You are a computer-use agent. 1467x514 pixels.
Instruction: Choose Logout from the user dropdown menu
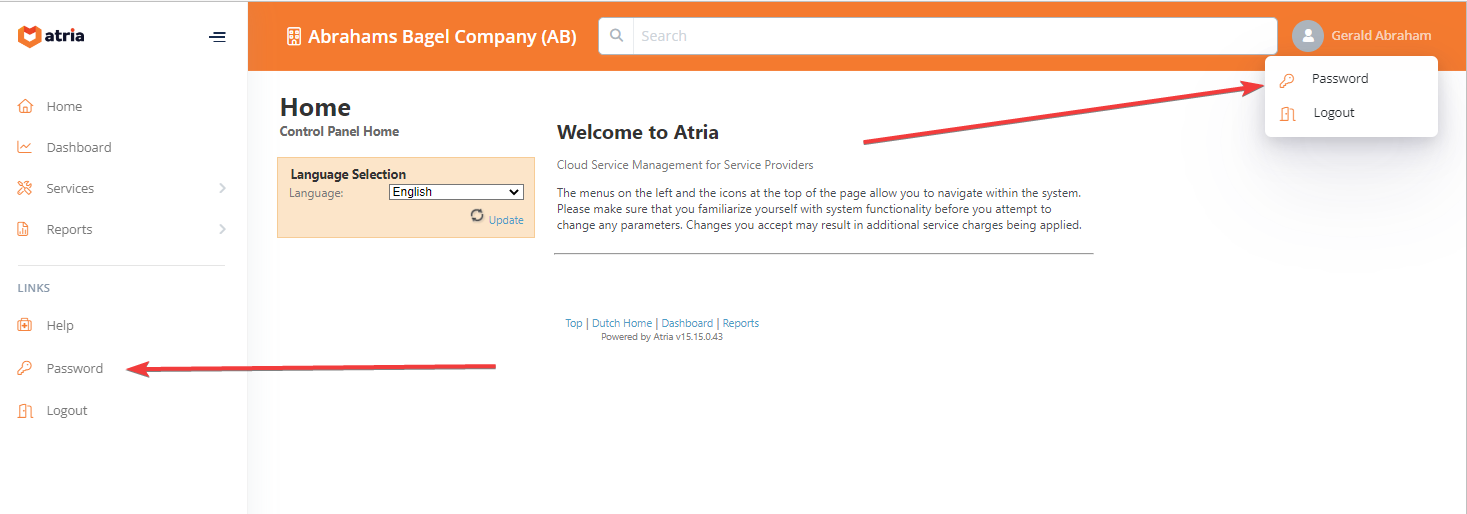click(x=1333, y=113)
